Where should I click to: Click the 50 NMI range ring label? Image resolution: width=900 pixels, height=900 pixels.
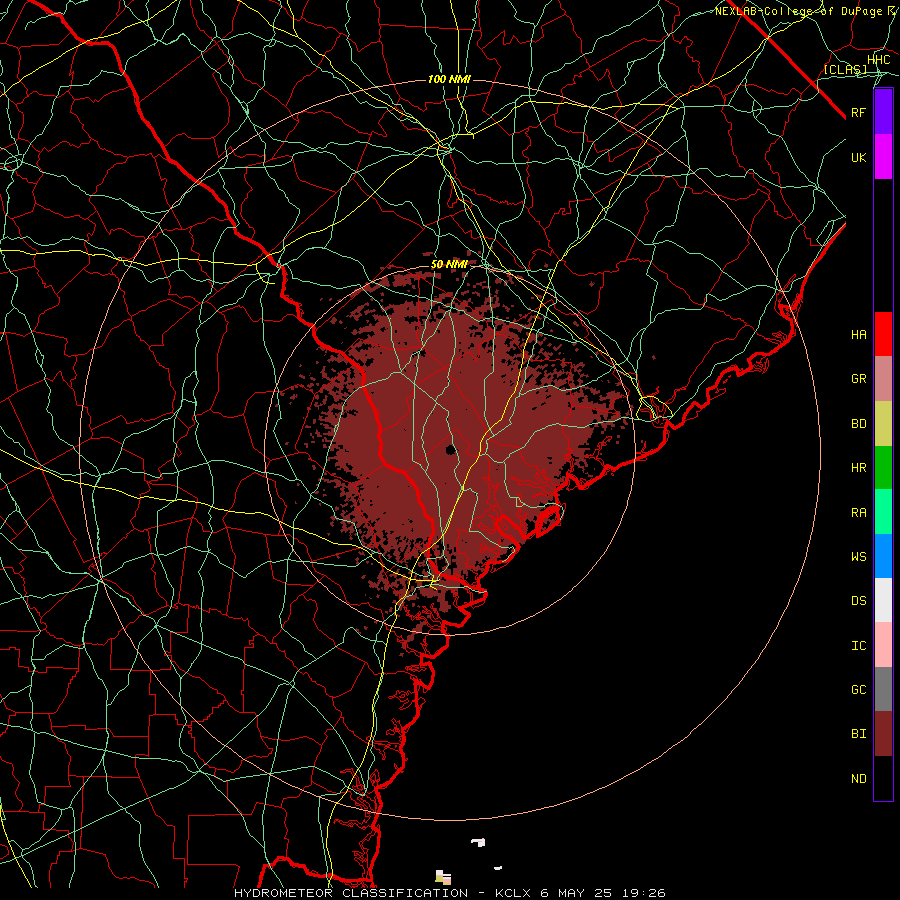[449, 265]
